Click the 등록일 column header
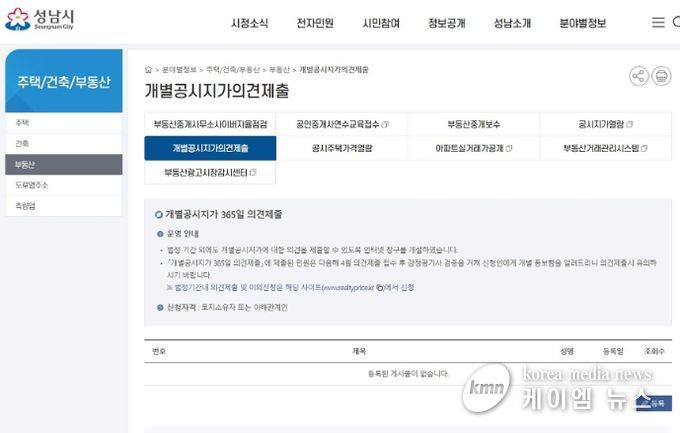 coord(613,351)
